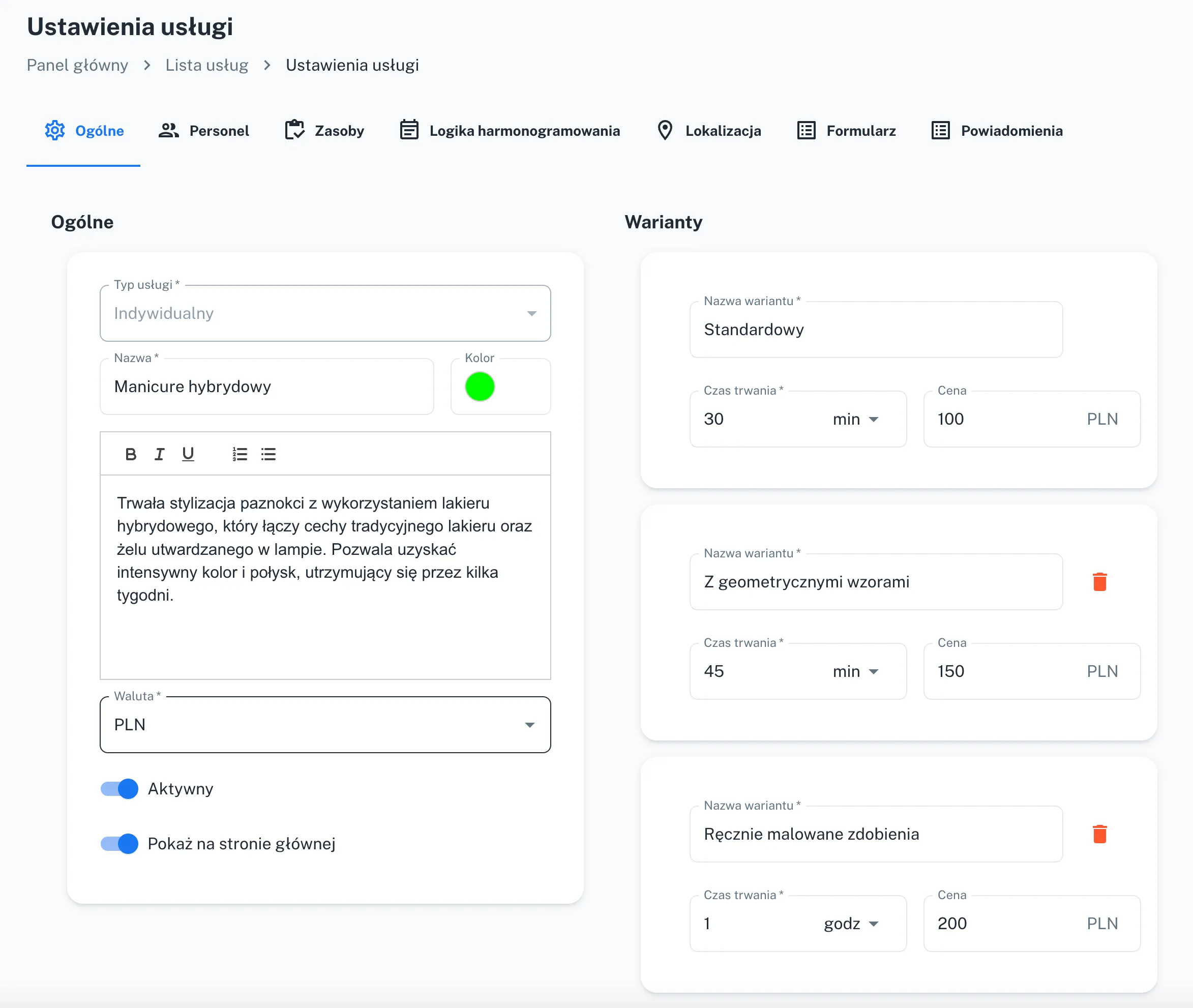Delete the 'Ręcznie malowane zdobienia' variant

[1099, 834]
